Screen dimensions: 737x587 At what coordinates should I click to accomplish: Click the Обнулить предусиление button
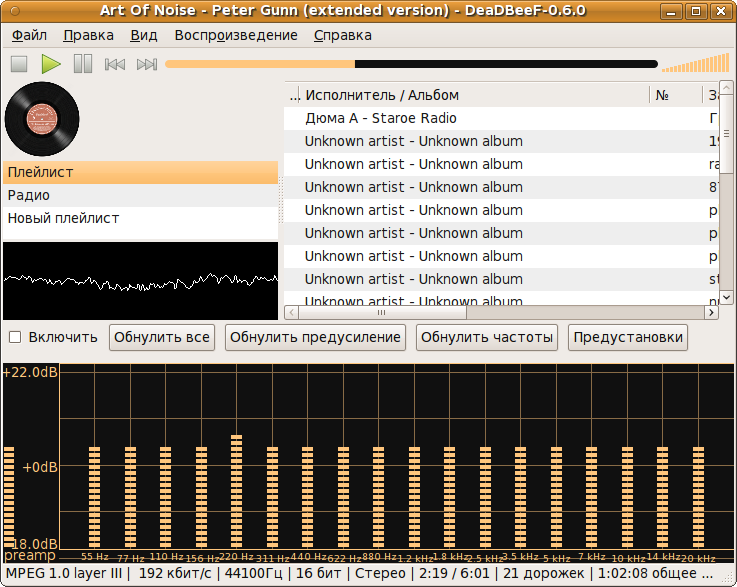pos(315,337)
